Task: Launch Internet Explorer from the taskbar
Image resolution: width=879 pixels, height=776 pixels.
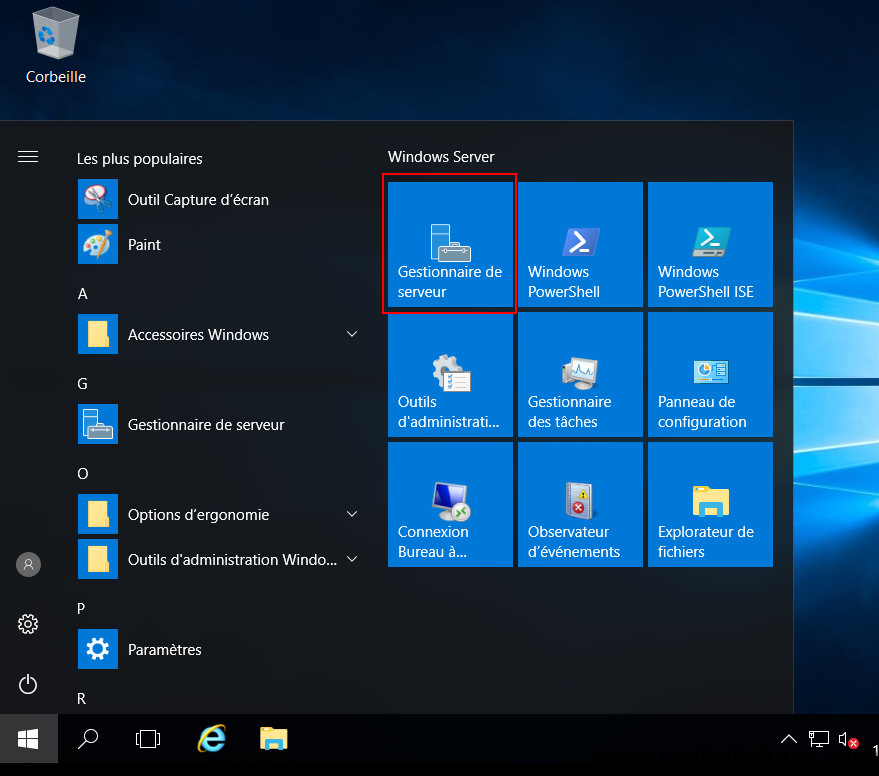Action: pyautogui.click(x=211, y=738)
